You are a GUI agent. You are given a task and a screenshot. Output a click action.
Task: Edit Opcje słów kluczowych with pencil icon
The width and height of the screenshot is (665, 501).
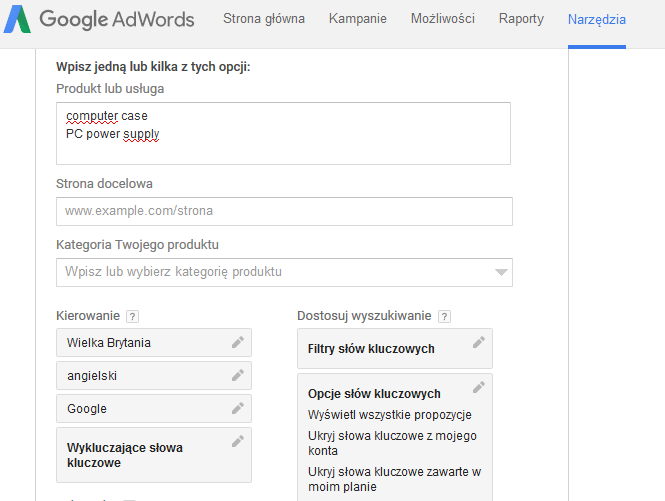point(478,387)
